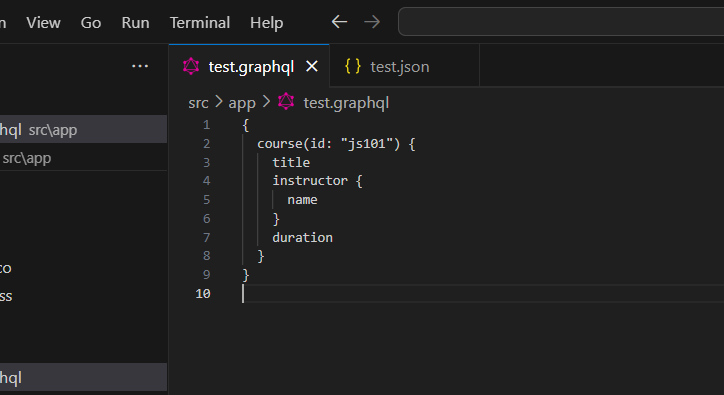Open the Help menu
This screenshot has height=395, width=724.
(266, 23)
